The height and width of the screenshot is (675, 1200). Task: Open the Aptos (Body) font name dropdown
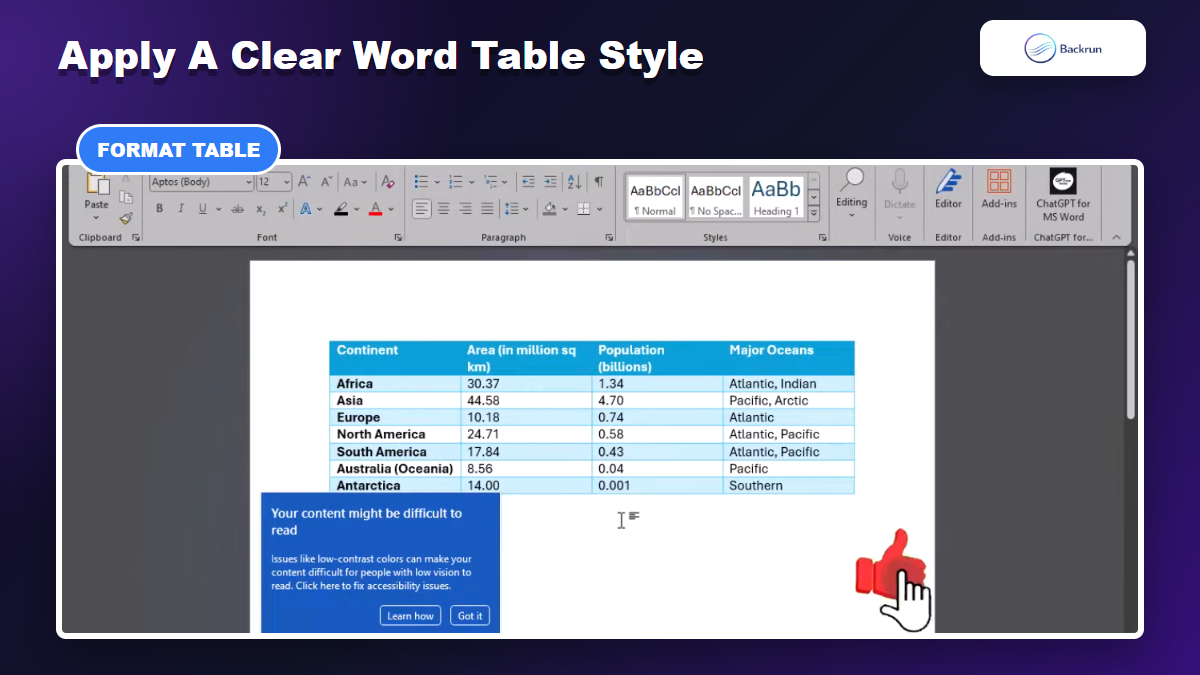[249, 182]
